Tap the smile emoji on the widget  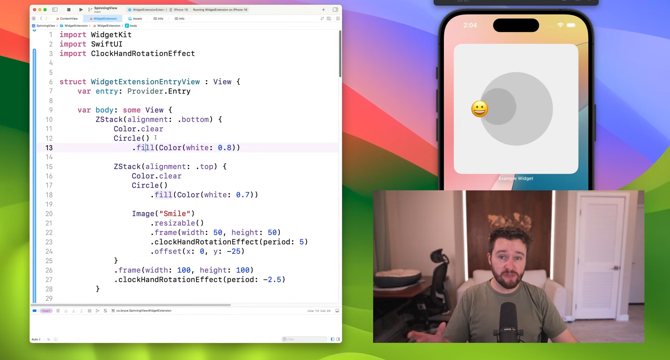pos(479,109)
